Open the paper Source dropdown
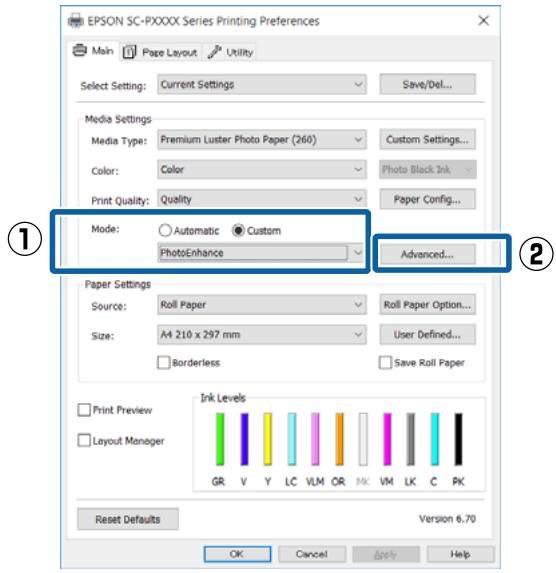The width and height of the screenshot is (556, 573). tap(262, 305)
